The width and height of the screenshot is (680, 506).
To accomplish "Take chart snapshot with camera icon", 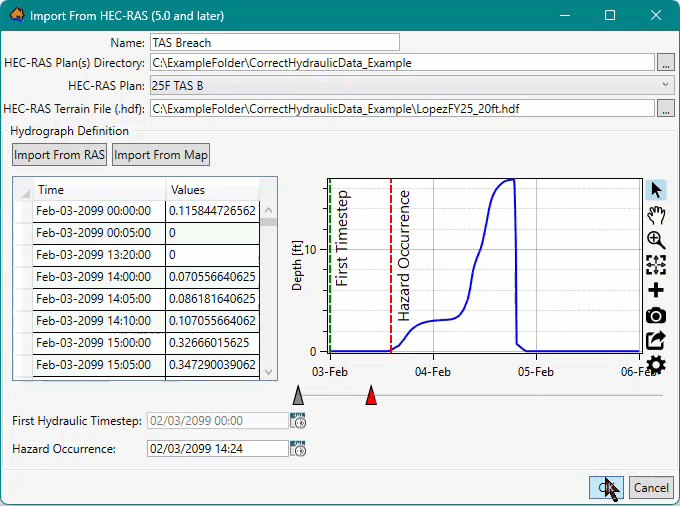I will (x=656, y=315).
